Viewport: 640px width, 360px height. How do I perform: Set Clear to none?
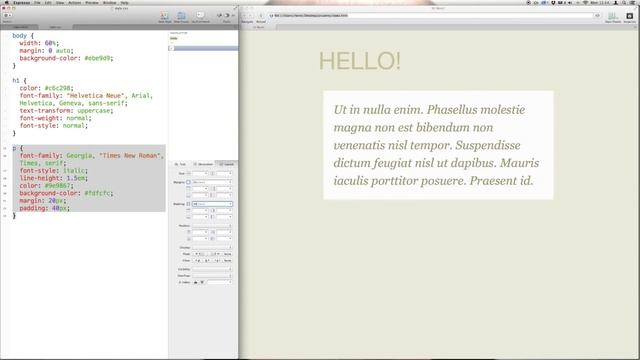(x=228, y=260)
